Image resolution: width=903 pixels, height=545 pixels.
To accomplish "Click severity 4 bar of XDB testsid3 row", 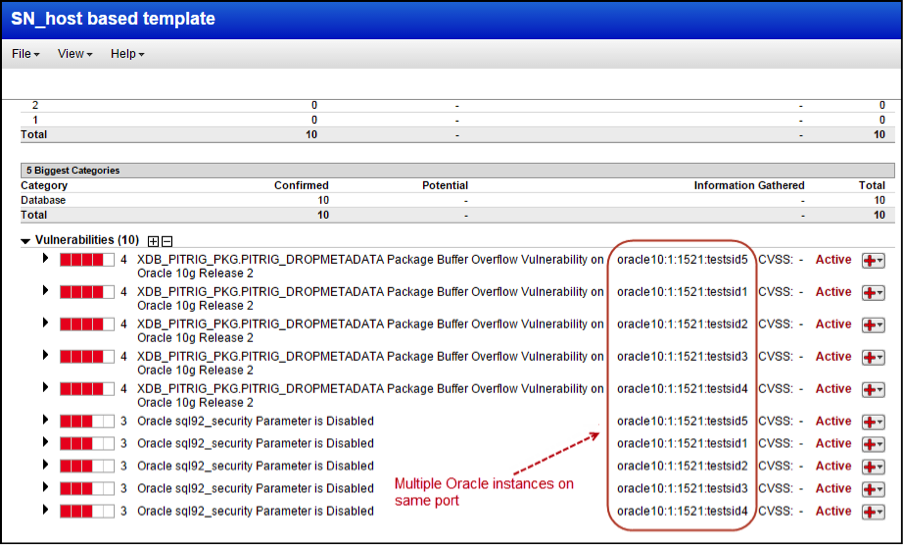I will click(87, 357).
